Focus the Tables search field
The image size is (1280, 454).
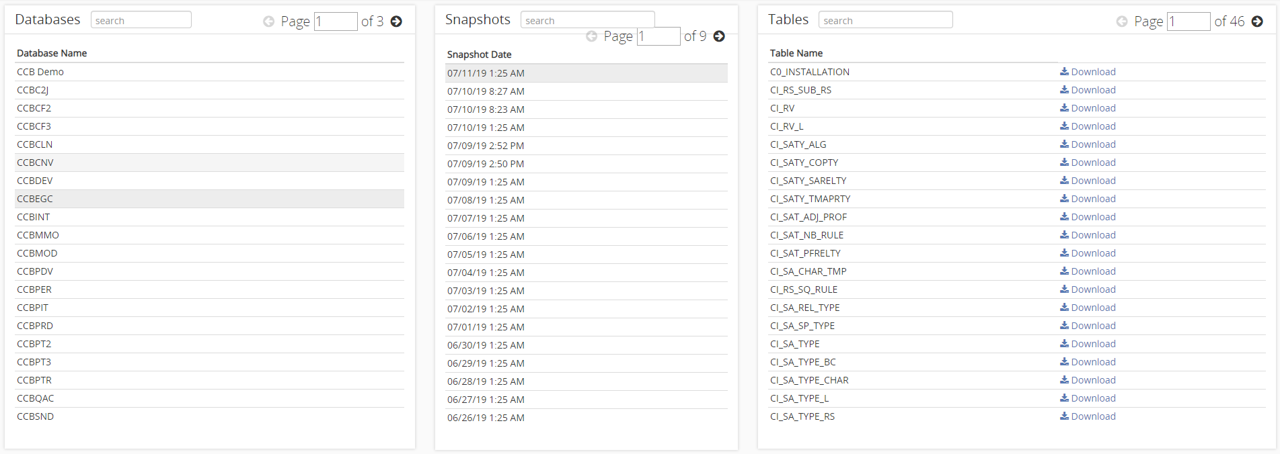click(x=885, y=20)
